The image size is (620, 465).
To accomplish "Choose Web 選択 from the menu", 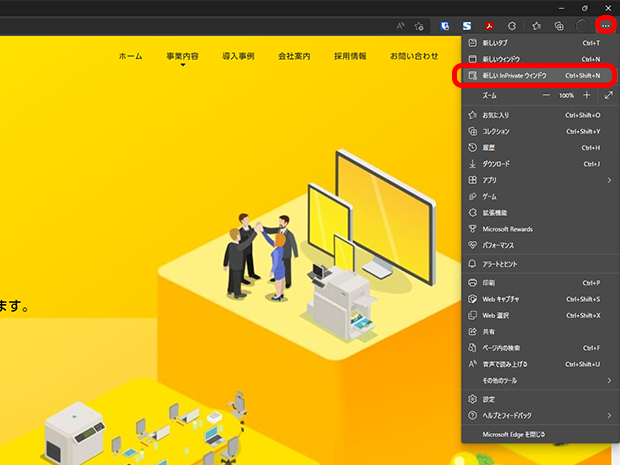I will [541, 316].
